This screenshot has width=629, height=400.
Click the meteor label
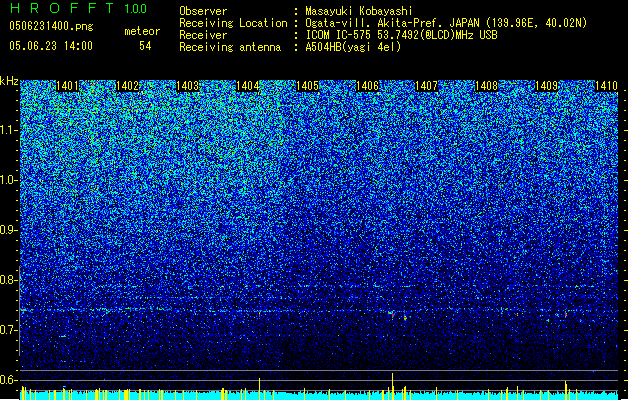coord(142,31)
